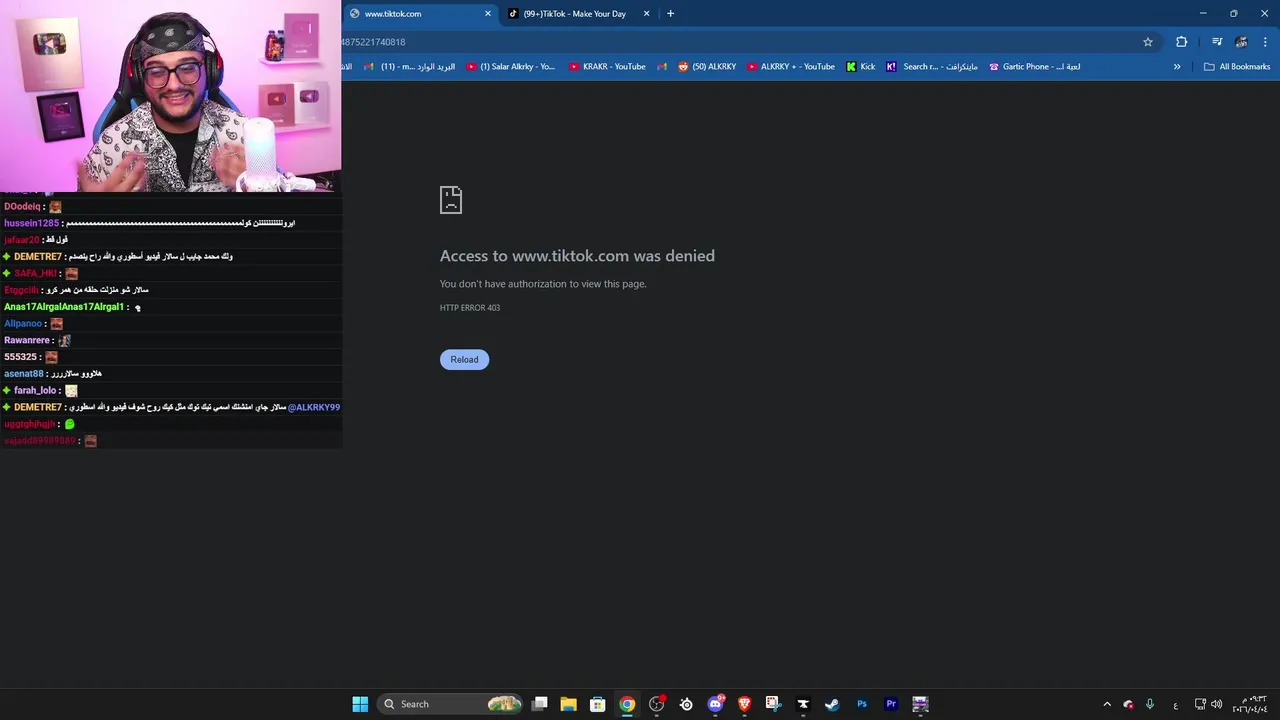Viewport: 1280px width, 720px height.
Task: Click the @ALKRKY99 mention in chat
Action: (314, 407)
